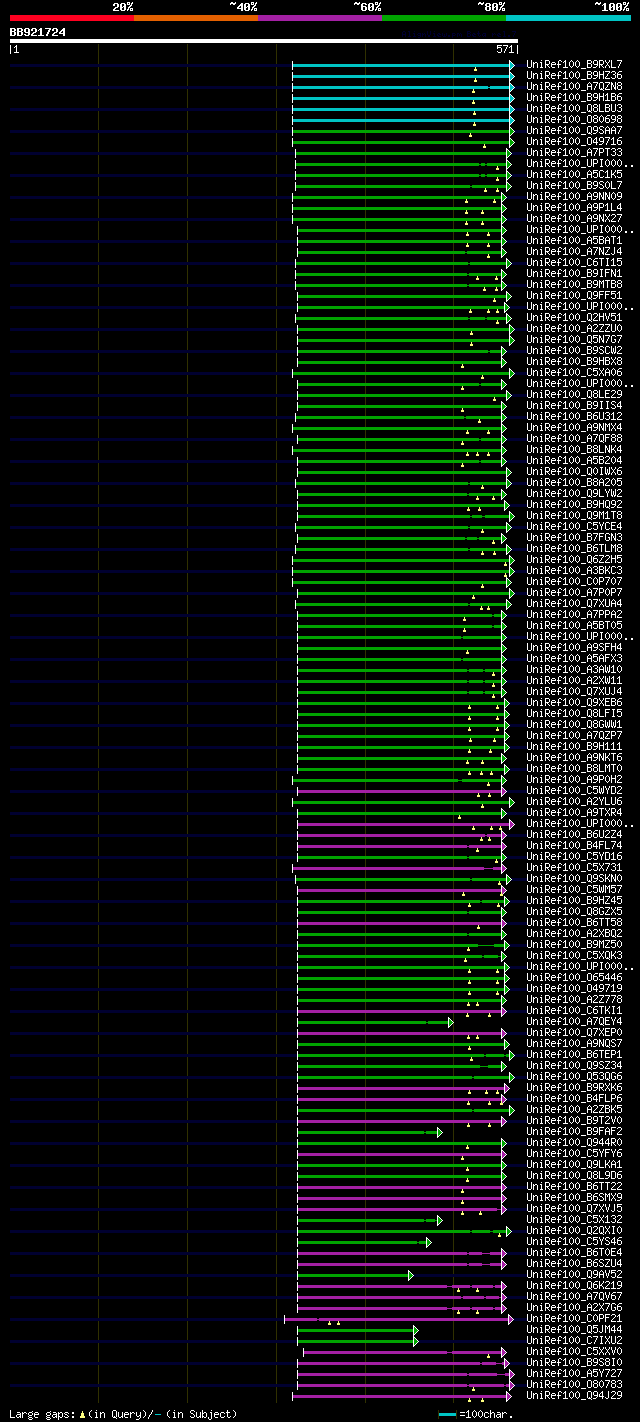Viewport: 640px width, 1422px height.
Task: Click the UniRef100_C6TI15 entry
Action: coord(574,262)
